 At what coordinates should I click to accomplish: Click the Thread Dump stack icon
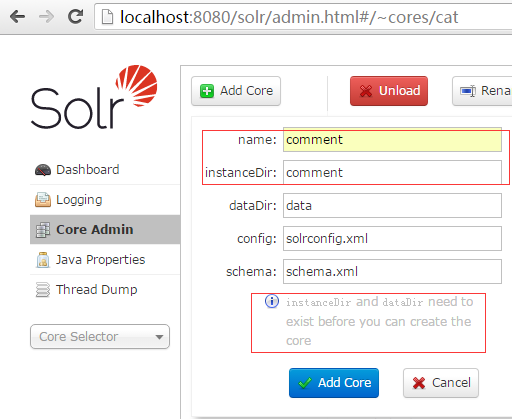click(43, 290)
